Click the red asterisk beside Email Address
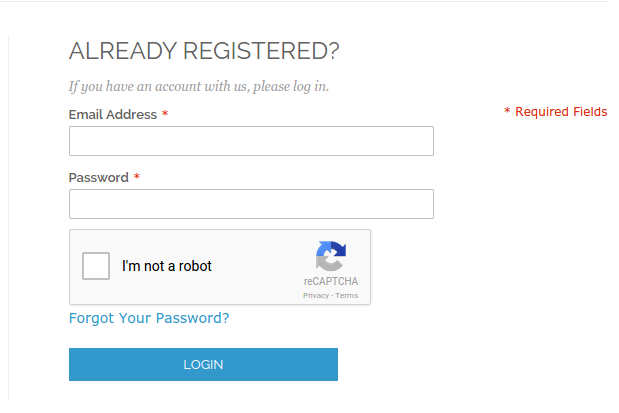The image size is (619, 413). tap(165, 114)
